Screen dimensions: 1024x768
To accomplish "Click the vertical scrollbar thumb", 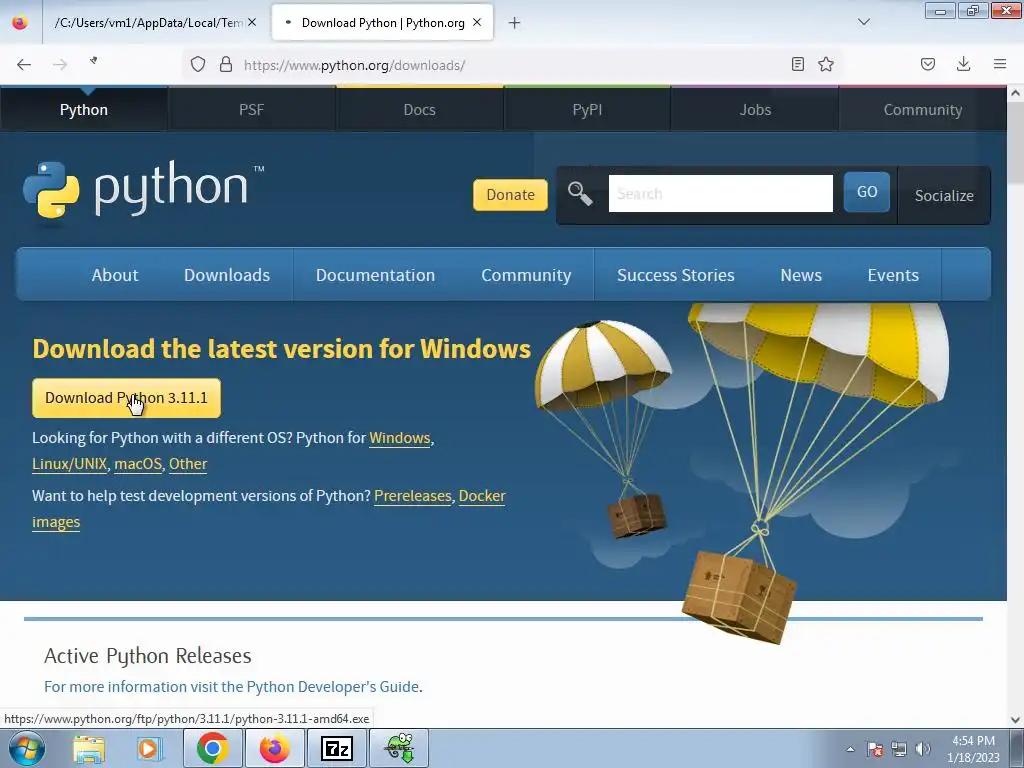I will [x=1015, y=142].
